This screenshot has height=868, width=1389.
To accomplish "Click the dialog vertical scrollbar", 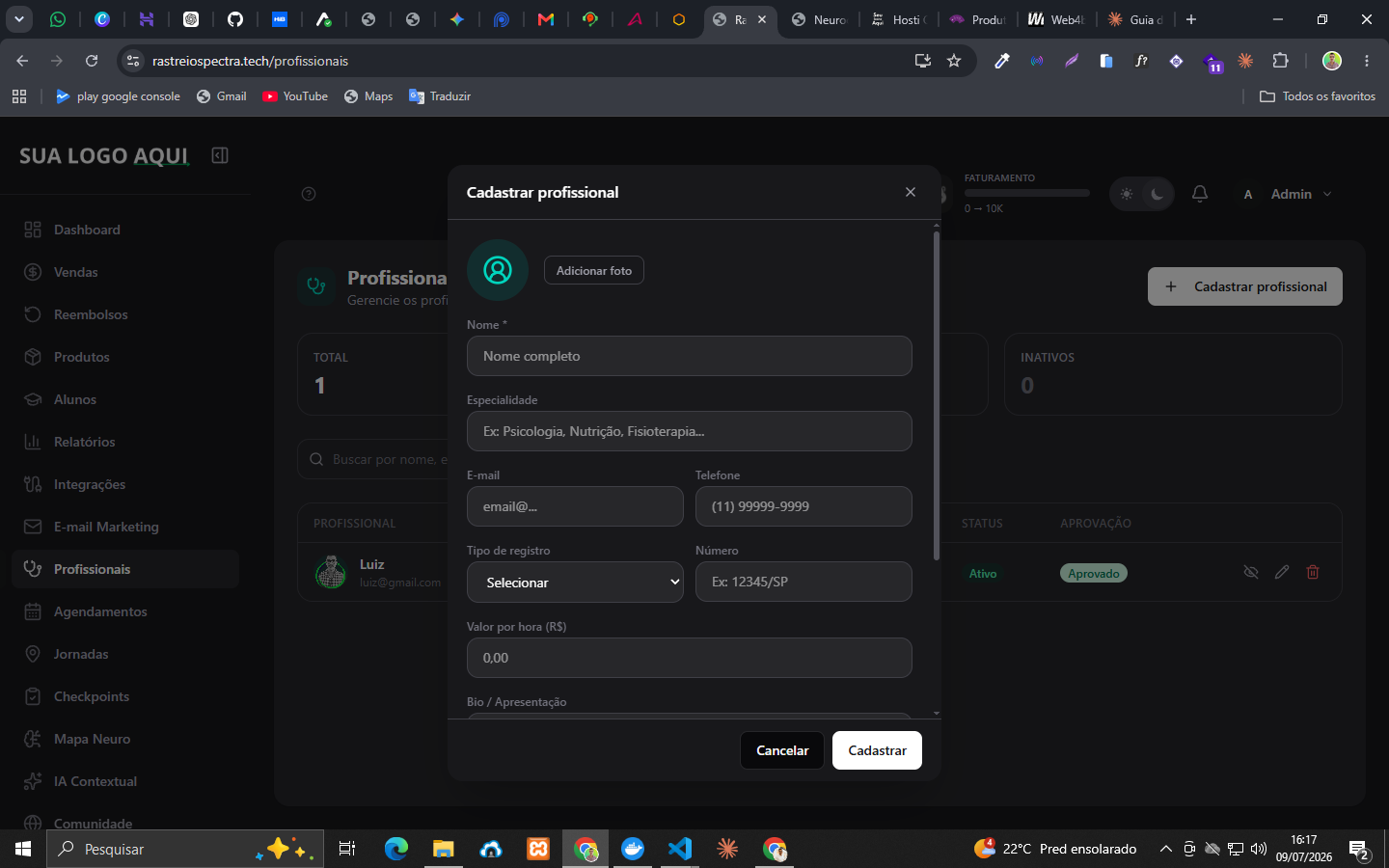I will [936, 395].
